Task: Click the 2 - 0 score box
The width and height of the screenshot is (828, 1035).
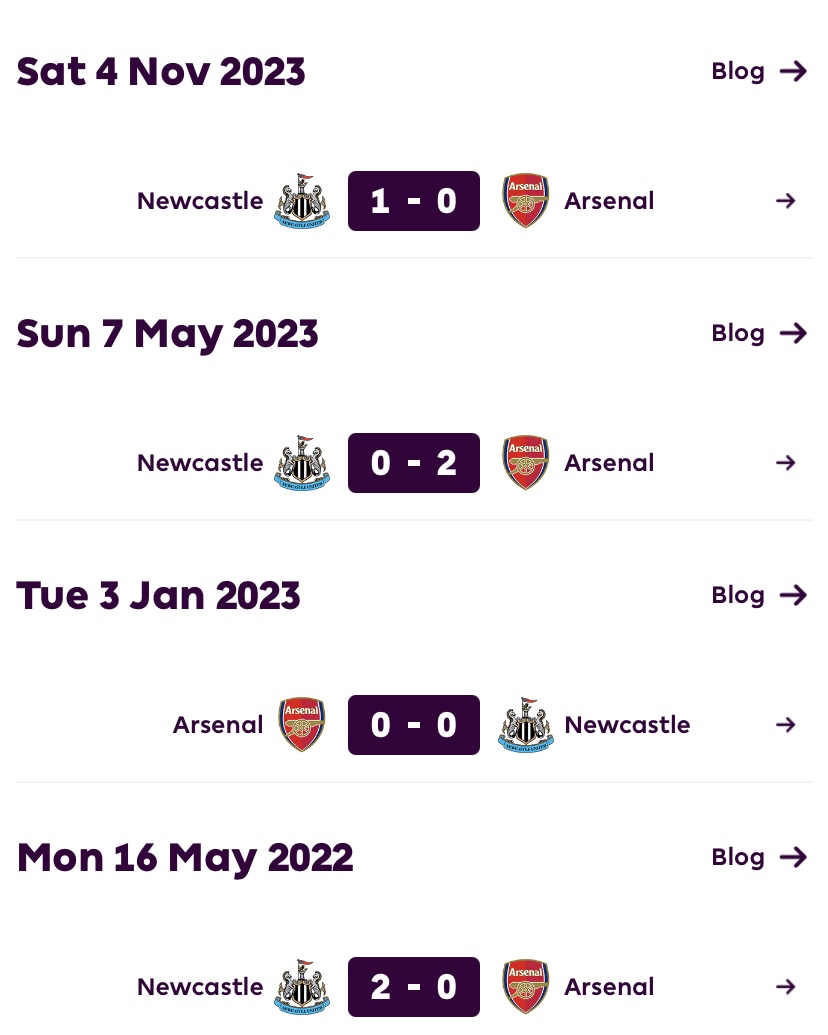Action: tap(414, 987)
